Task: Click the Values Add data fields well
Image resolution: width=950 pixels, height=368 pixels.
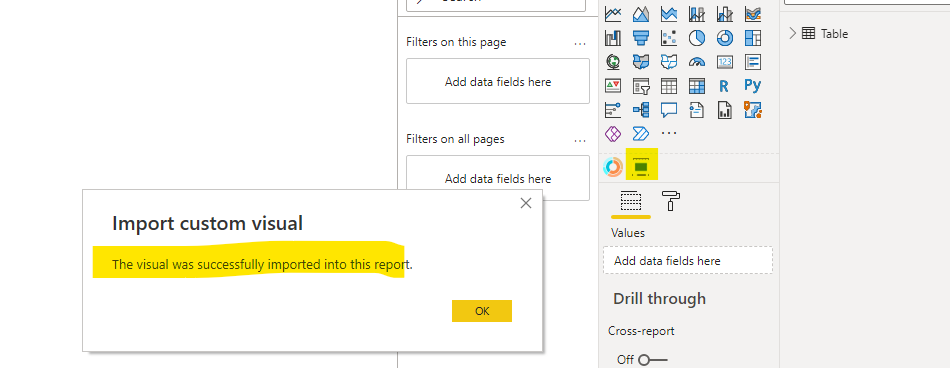Action: click(x=688, y=261)
